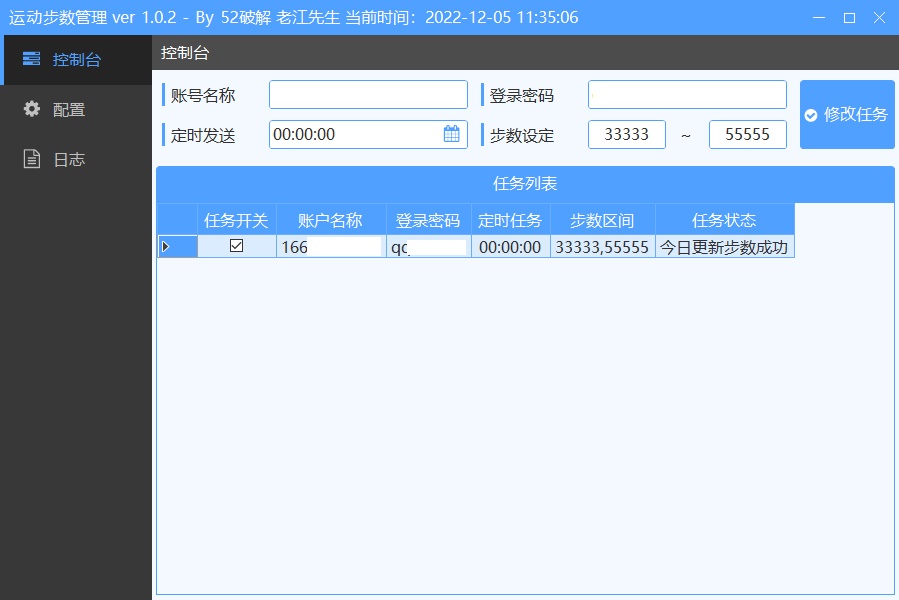This screenshot has height=600, width=899.
Task: Click the server icon beside 控制台
Action: click(31, 59)
